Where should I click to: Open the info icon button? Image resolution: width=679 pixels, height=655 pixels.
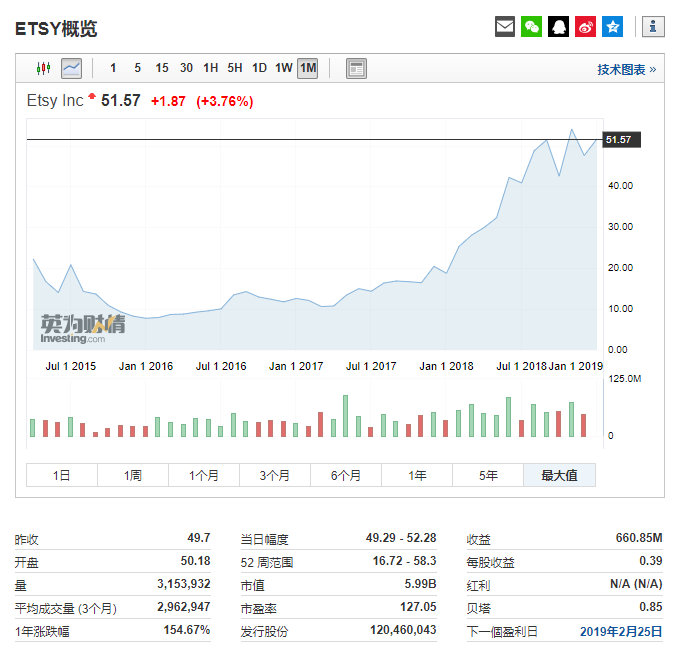click(653, 26)
